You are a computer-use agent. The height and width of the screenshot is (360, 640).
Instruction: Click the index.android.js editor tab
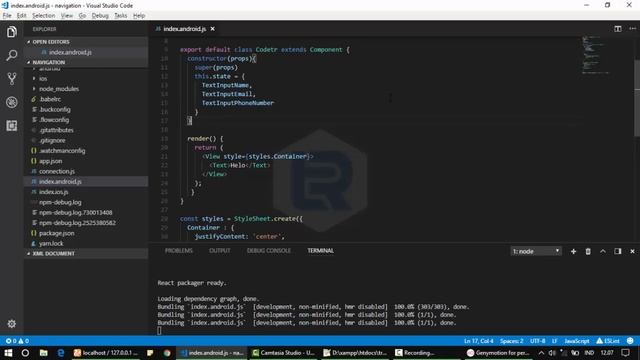click(x=184, y=29)
